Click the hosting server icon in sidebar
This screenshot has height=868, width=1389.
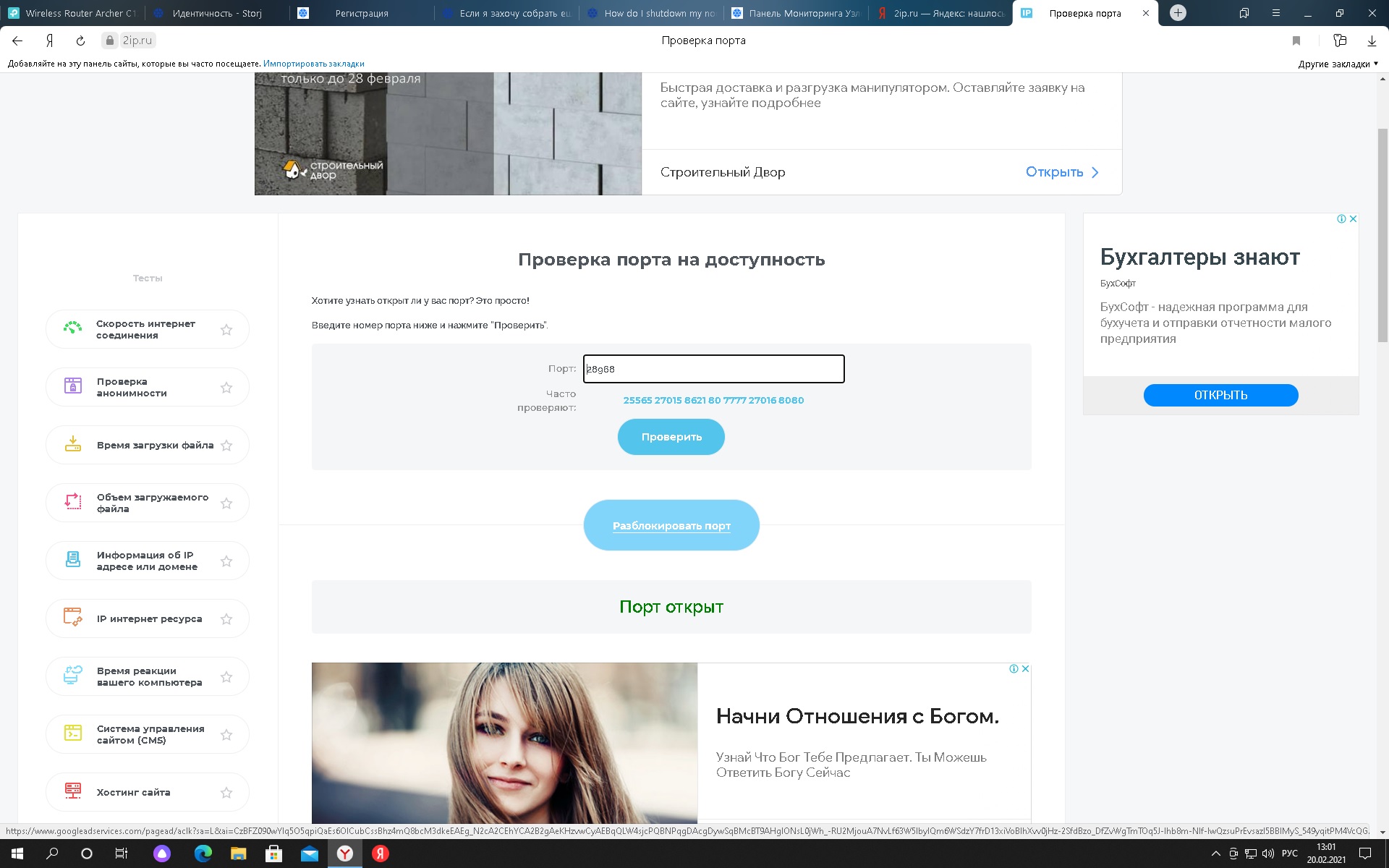coord(73,791)
